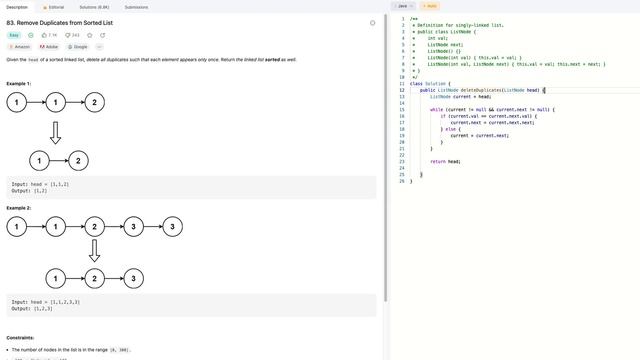
Task: Click line number 1 in gutter
Action: pos(403,19)
